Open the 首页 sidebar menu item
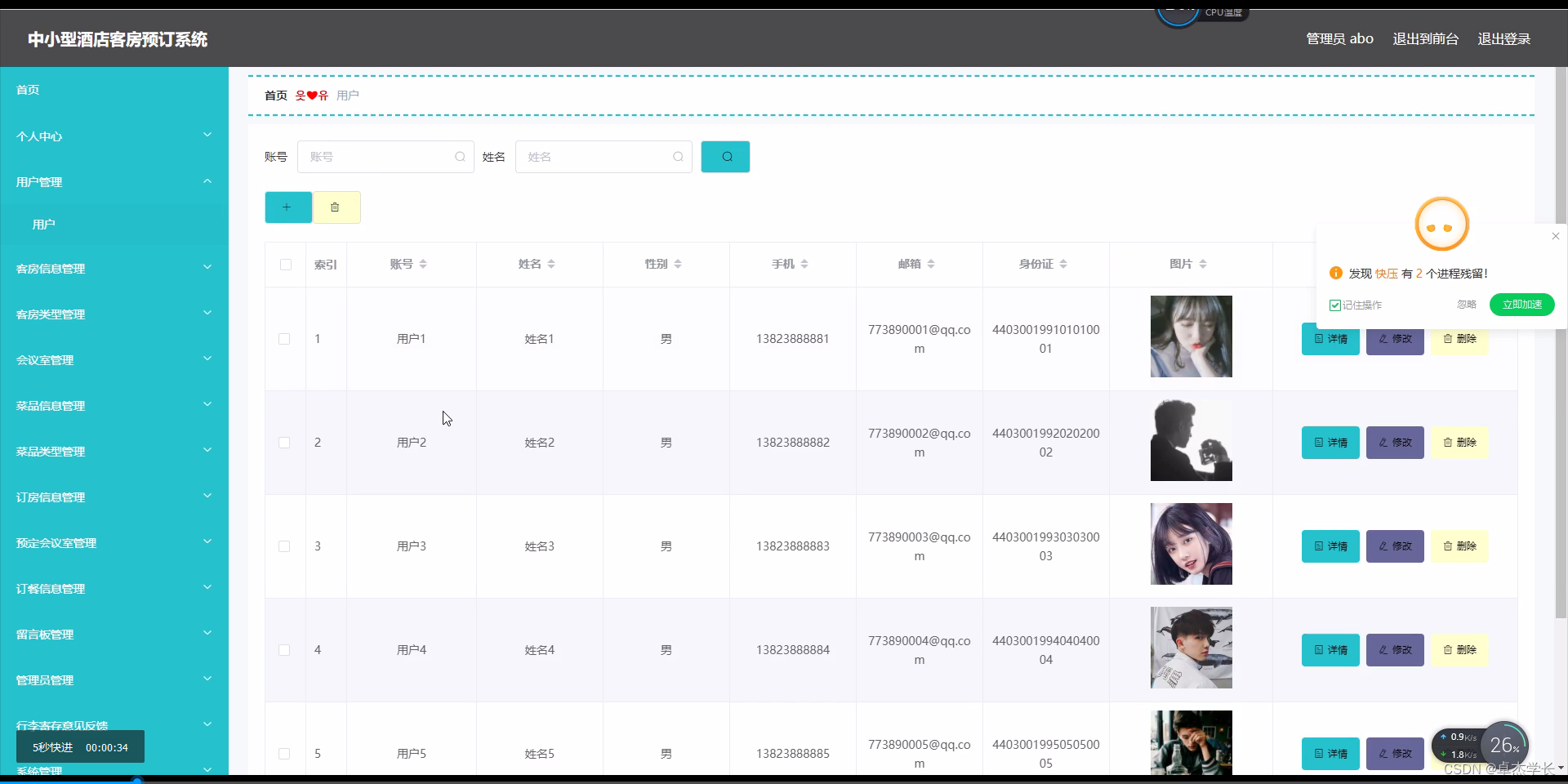Image resolution: width=1568 pixels, height=784 pixels. pos(27,90)
